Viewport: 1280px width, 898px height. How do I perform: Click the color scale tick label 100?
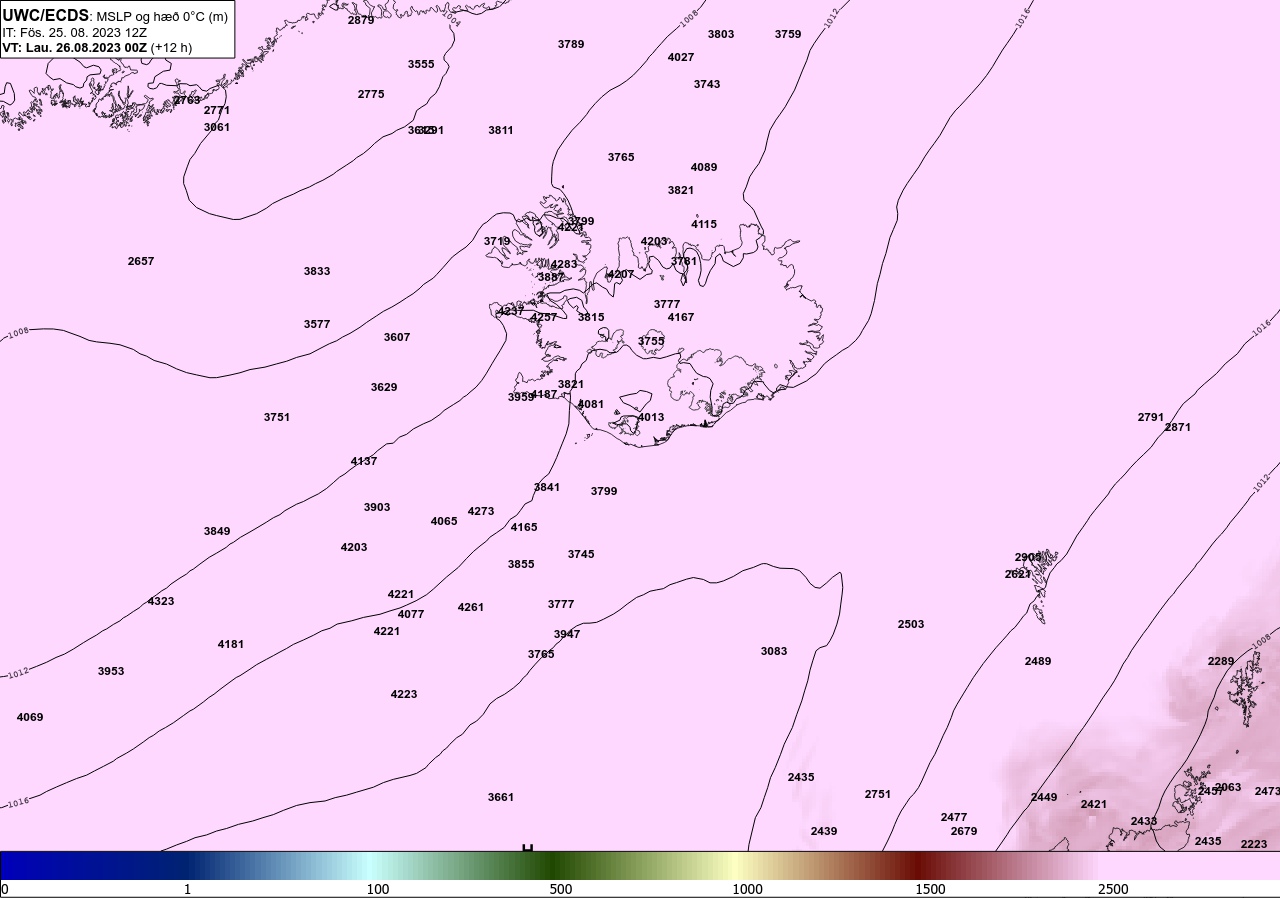[378, 889]
